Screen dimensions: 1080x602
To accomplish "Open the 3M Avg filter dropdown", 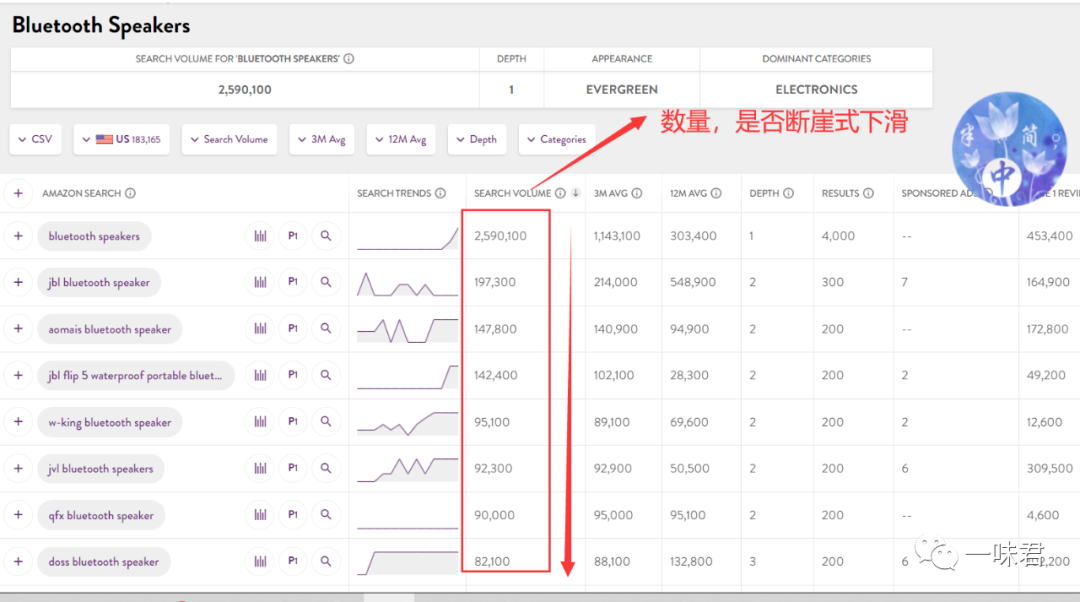I will (322, 139).
